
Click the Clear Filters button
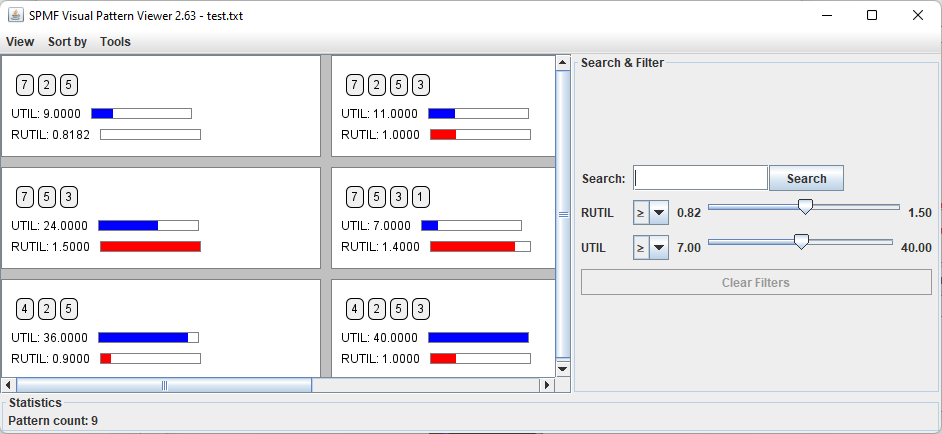tap(756, 283)
